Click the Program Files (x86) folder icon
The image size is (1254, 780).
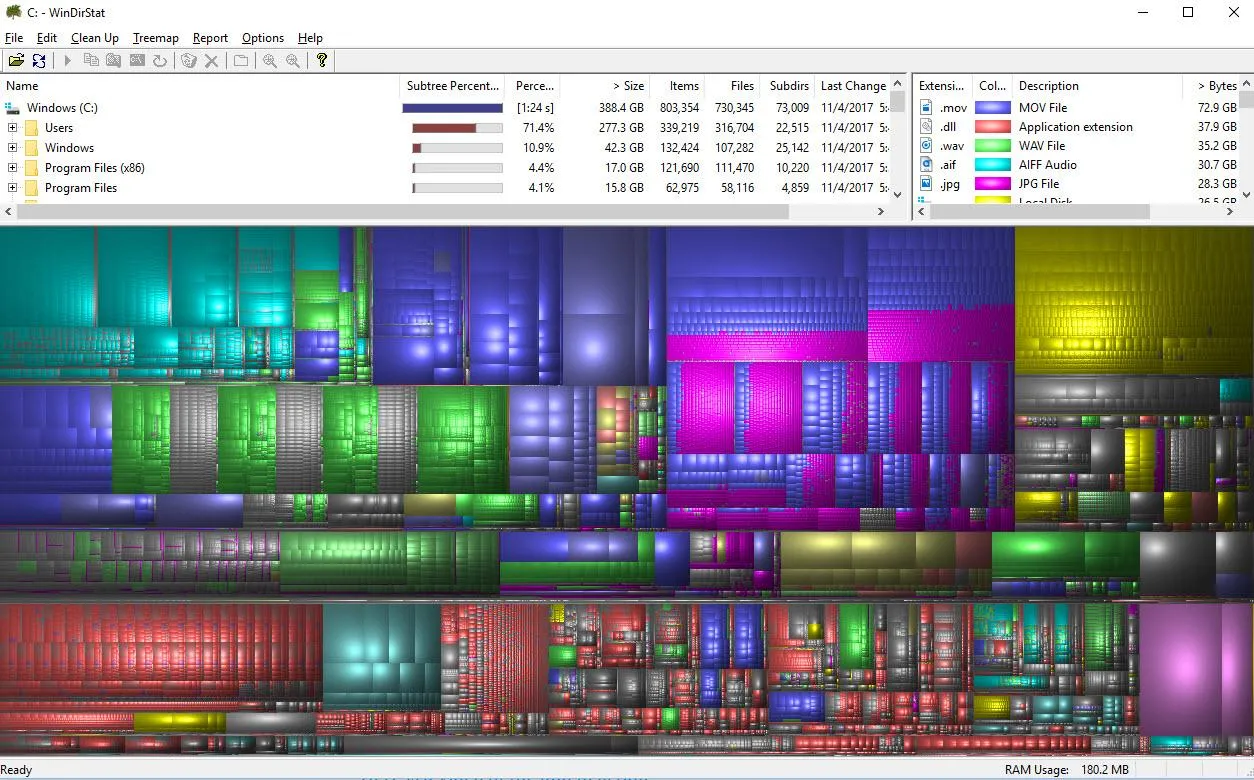coord(32,168)
